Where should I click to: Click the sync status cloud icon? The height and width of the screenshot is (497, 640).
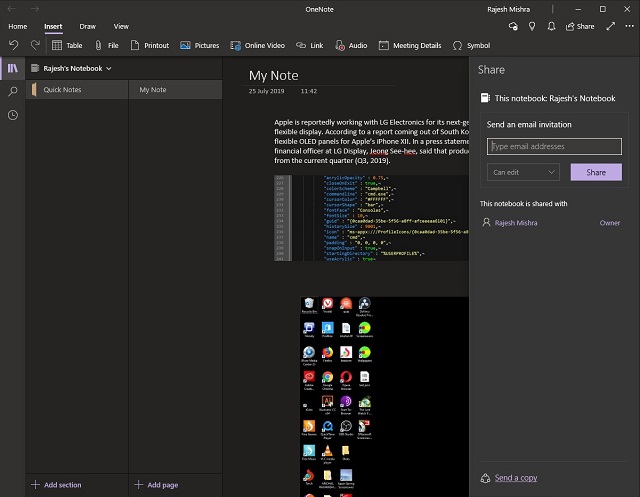[513, 27]
